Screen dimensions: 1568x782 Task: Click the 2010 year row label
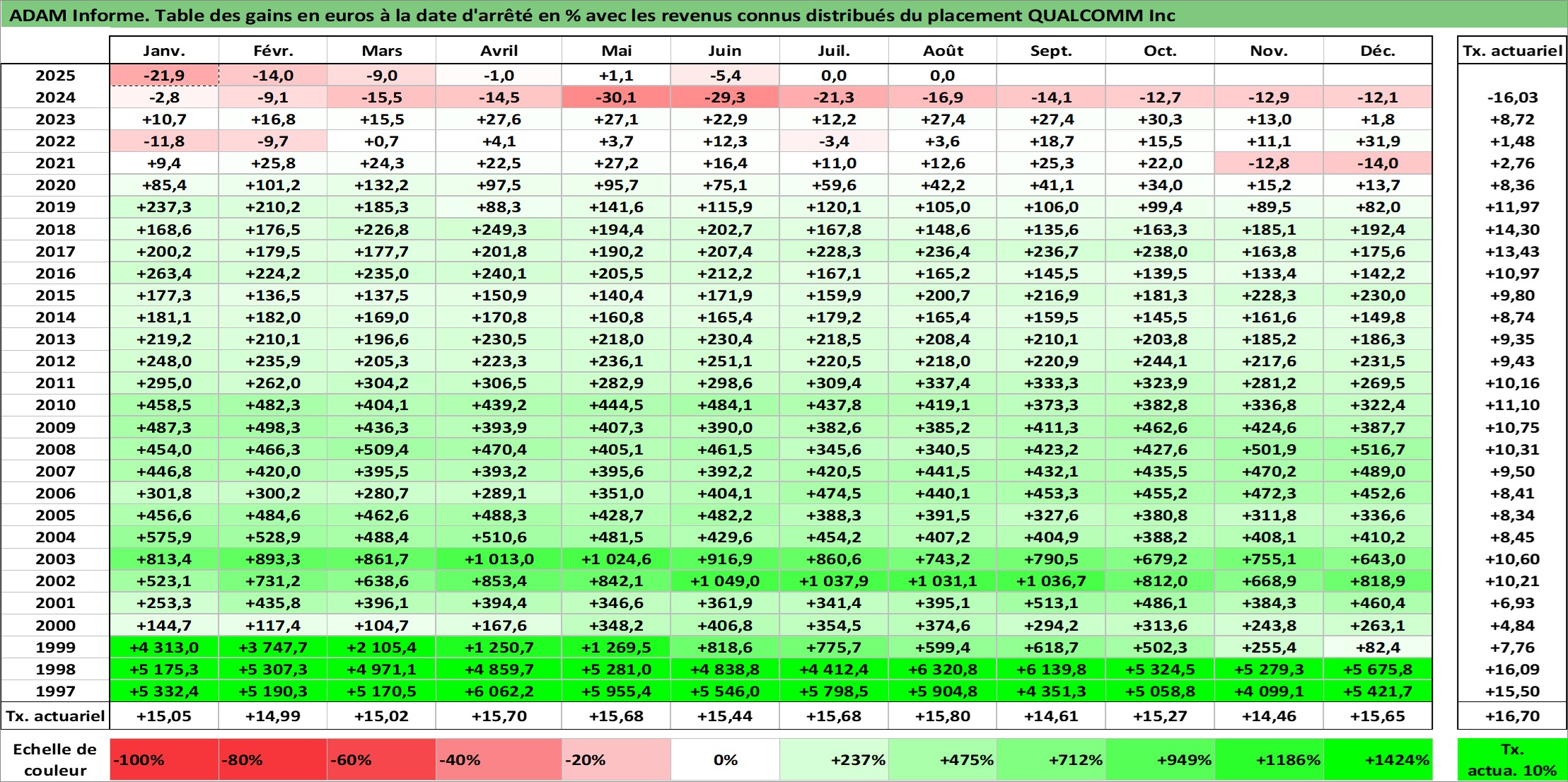[x=55, y=404]
